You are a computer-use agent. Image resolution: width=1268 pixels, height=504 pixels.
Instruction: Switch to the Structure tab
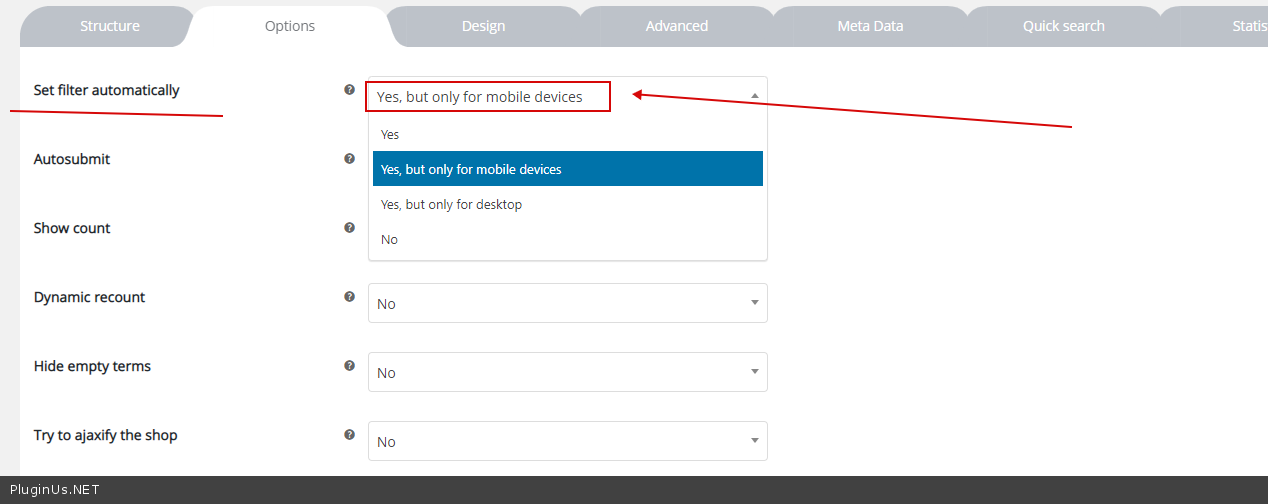(110, 26)
